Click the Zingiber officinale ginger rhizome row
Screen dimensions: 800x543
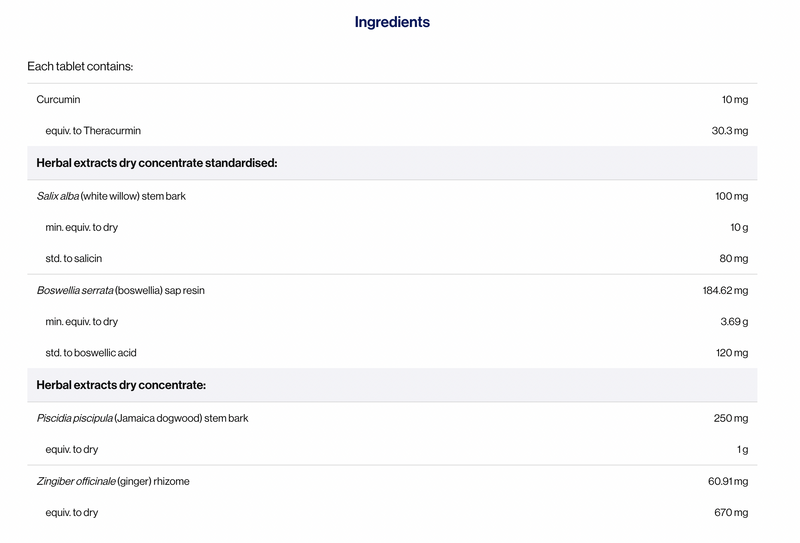point(392,481)
